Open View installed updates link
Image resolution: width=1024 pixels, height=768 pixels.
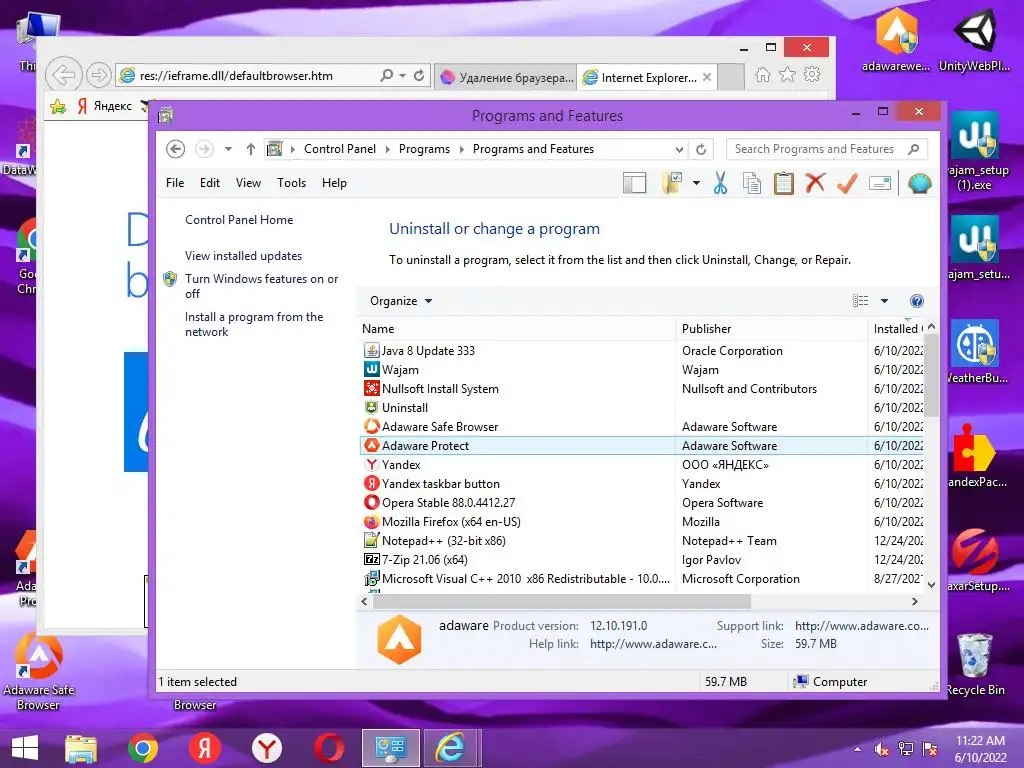coord(243,256)
